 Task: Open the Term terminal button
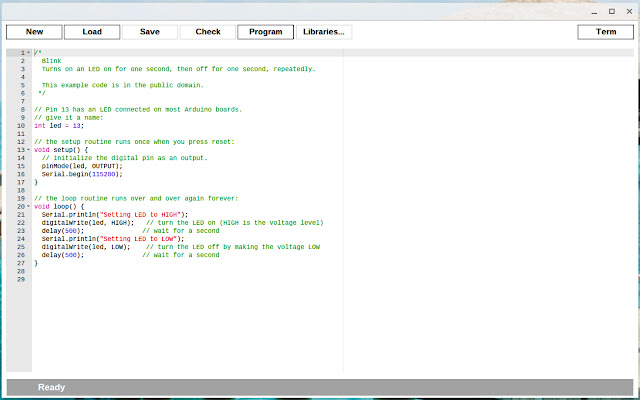(x=606, y=32)
